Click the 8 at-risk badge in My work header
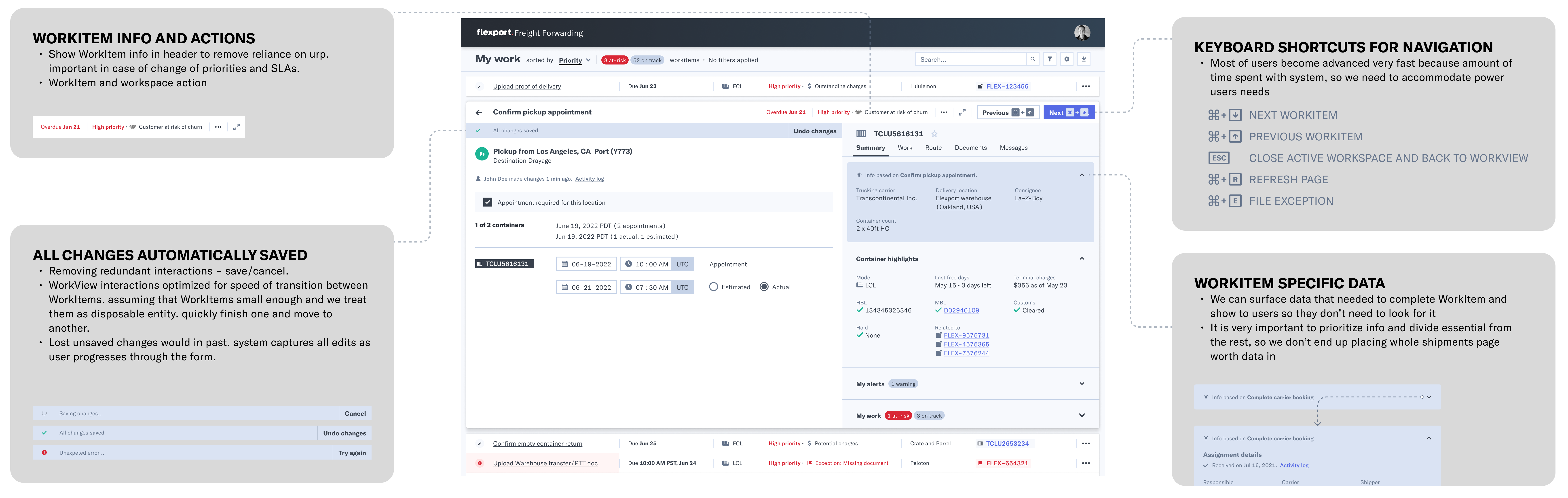 [x=615, y=60]
